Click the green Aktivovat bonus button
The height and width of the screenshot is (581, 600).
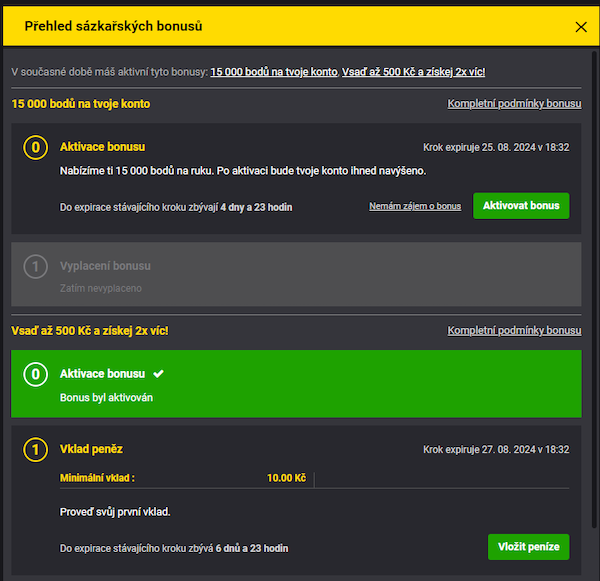coord(520,206)
